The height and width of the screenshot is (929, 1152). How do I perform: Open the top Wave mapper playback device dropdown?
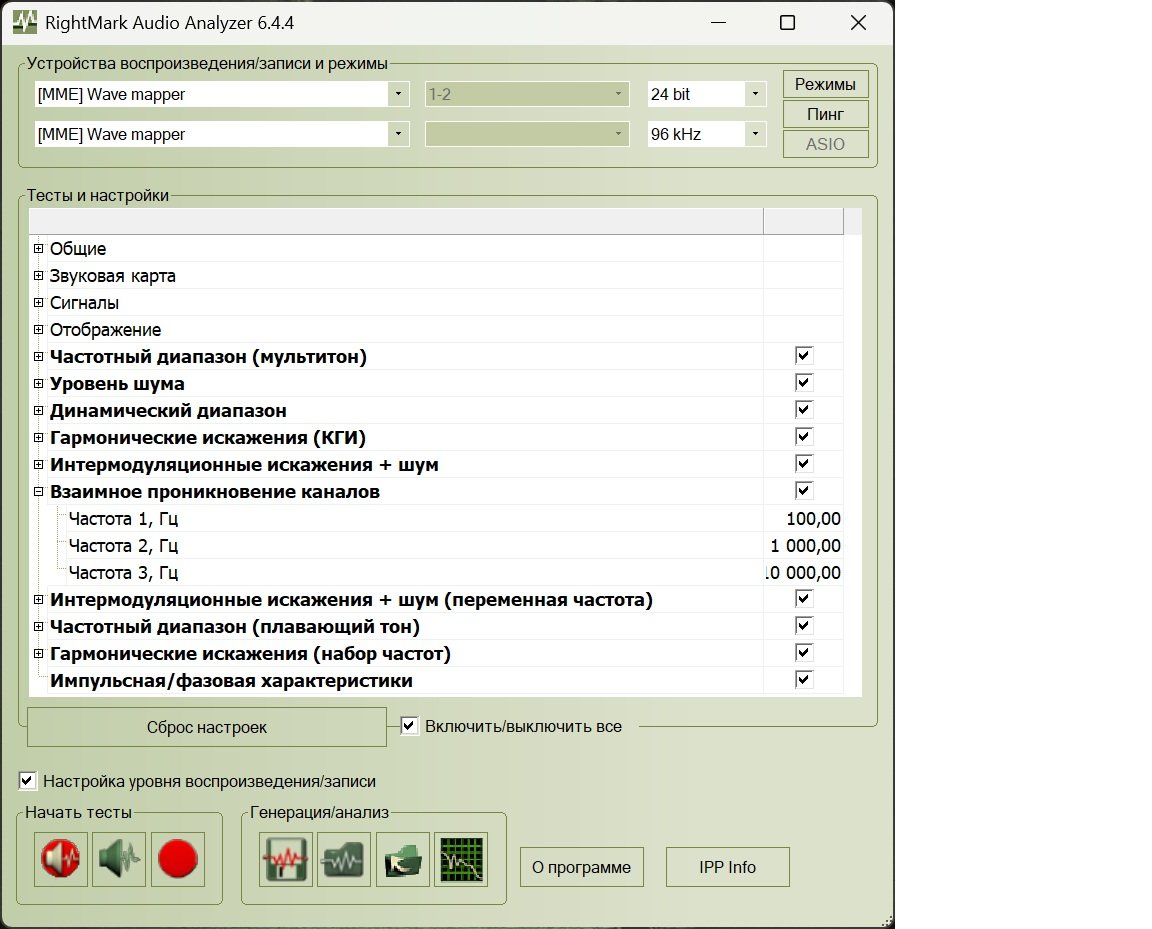tap(398, 94)
